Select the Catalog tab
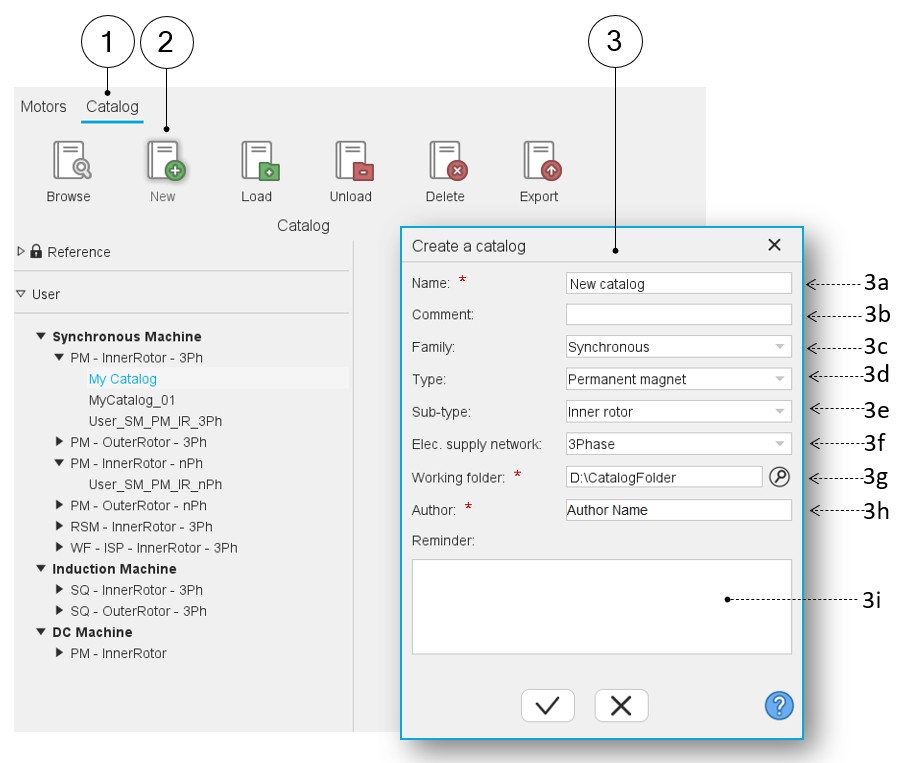912x763 pixels. tap(112, 106)
